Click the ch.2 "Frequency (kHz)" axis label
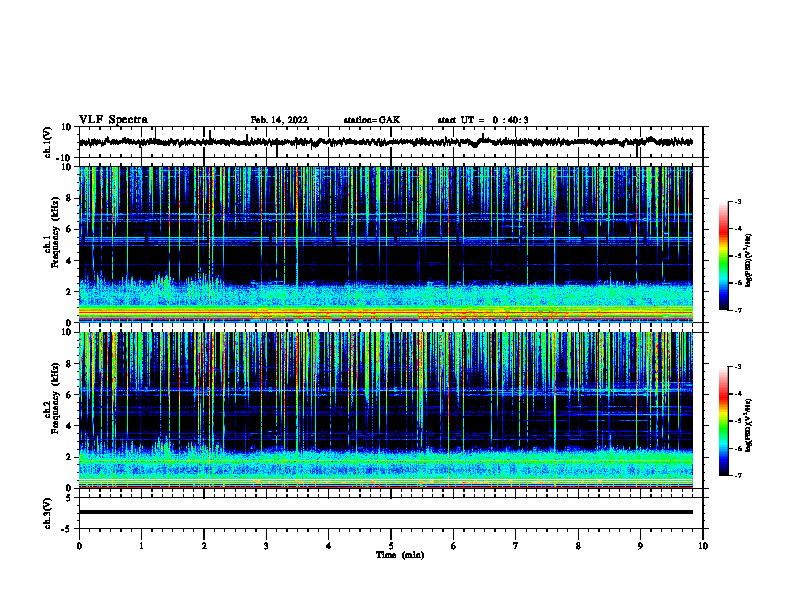The image size is (792, 612). (56, 398)
